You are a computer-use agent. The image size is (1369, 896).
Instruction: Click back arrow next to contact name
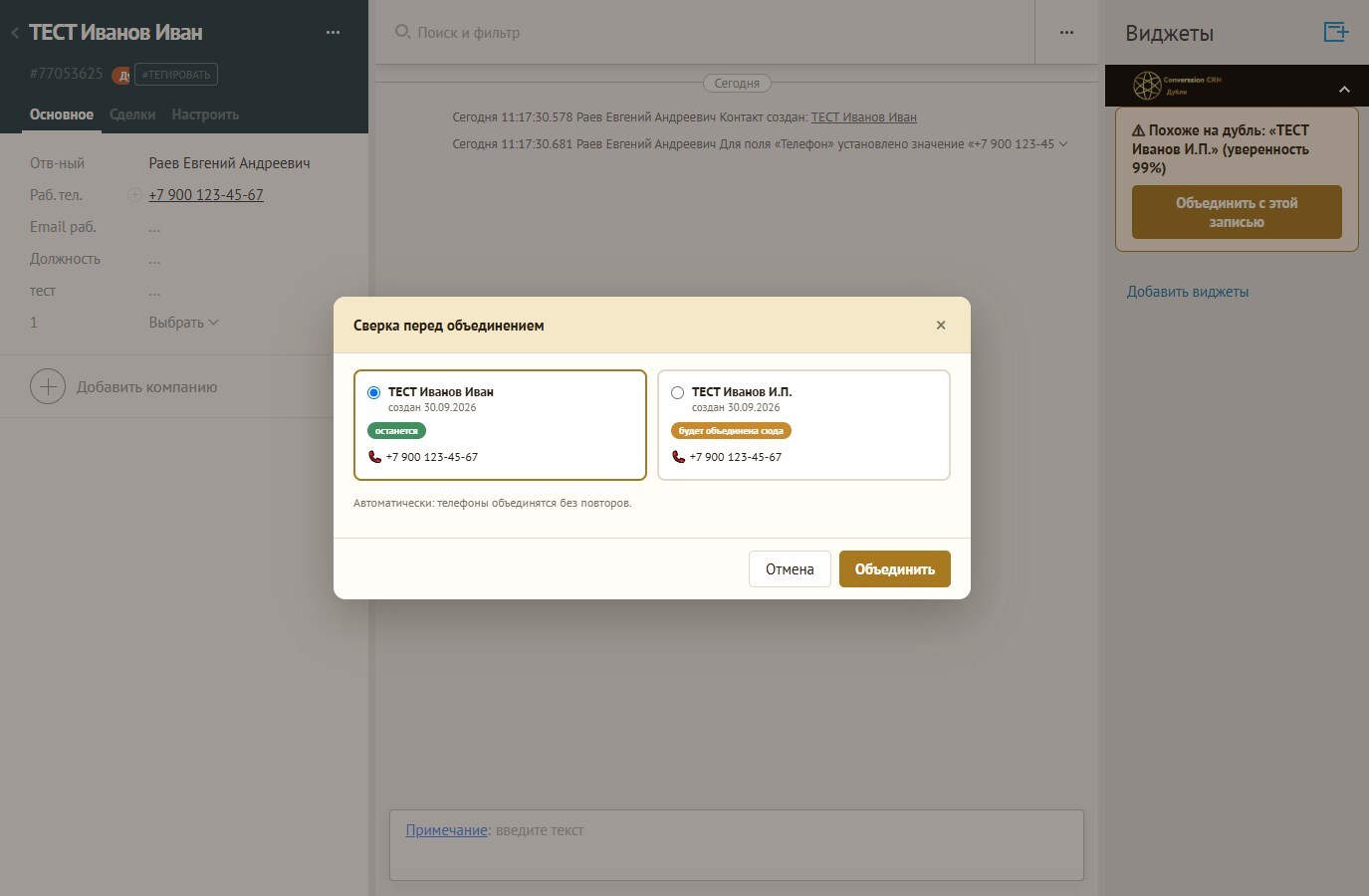coord(15,33)
